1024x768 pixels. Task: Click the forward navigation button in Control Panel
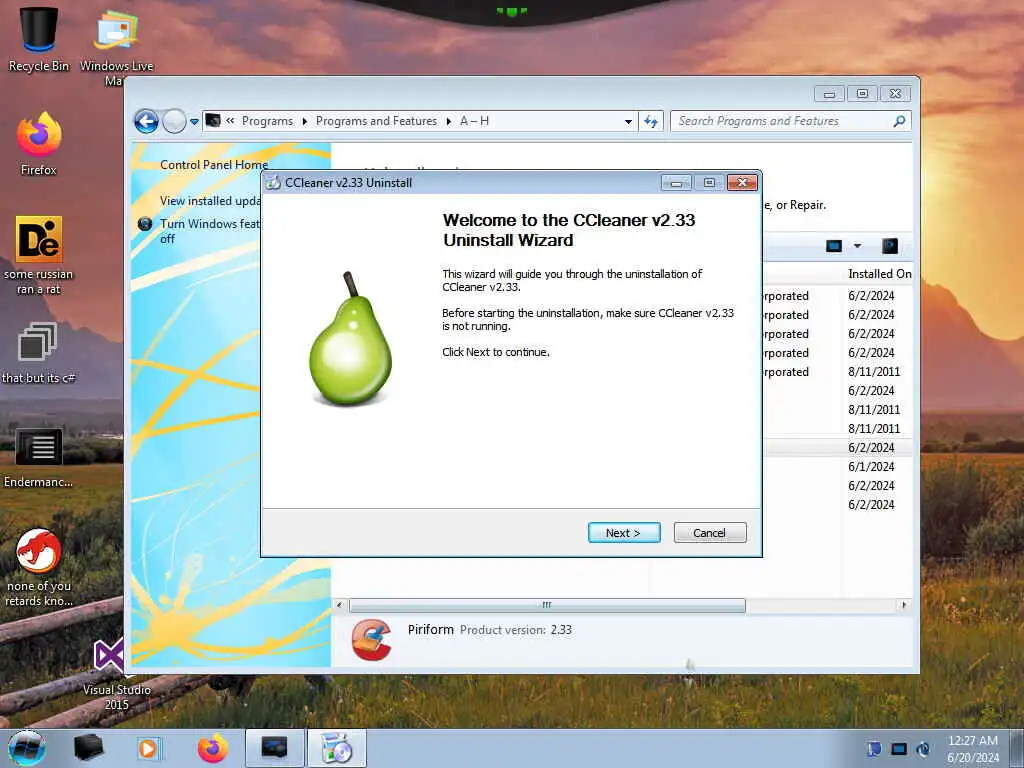pyautogui.click(x=174, y=121)
